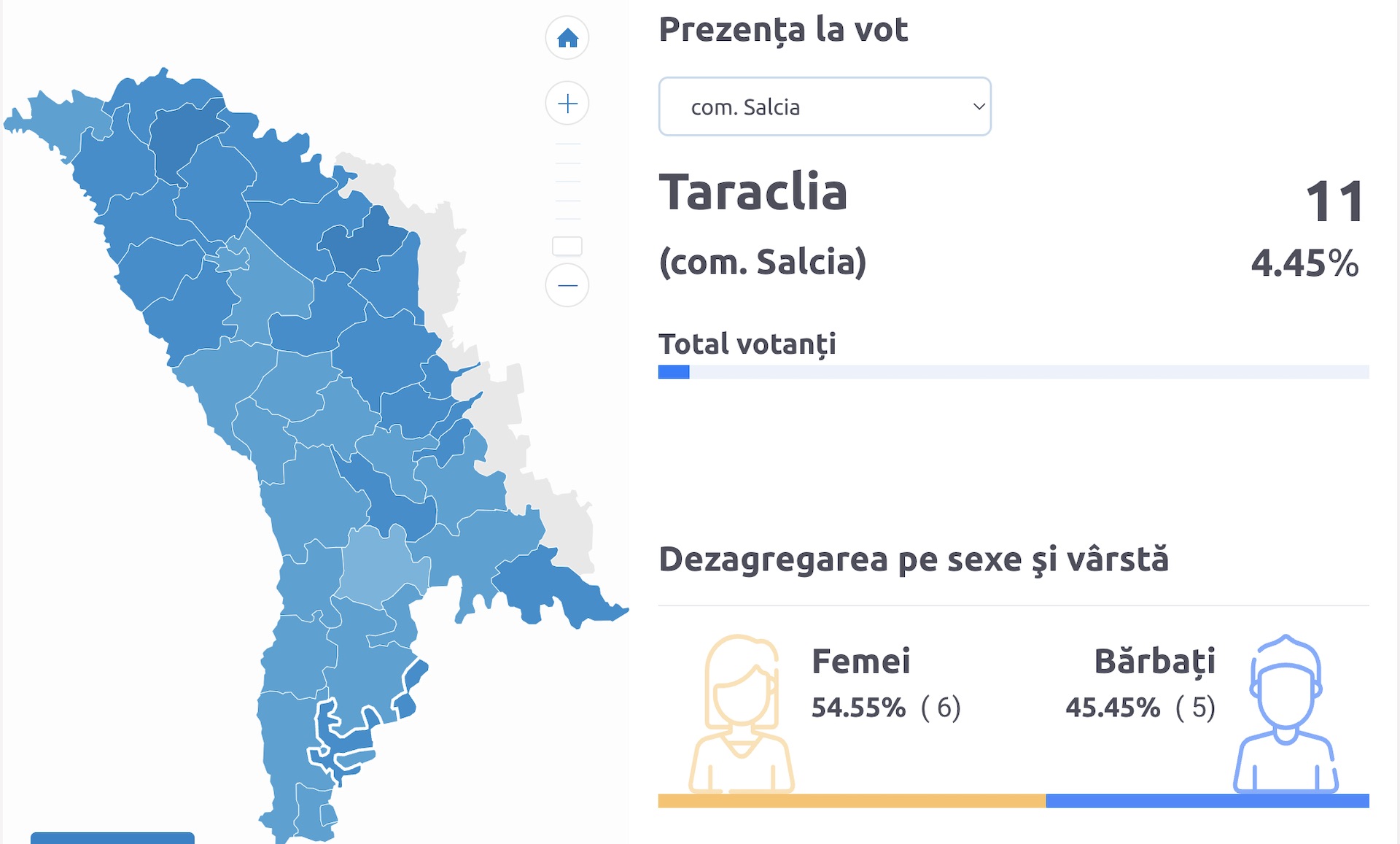Viewport: 1400px width, 844px height.
Task: Click the 4.45% turnout figure
Action: coord(1304,263)
